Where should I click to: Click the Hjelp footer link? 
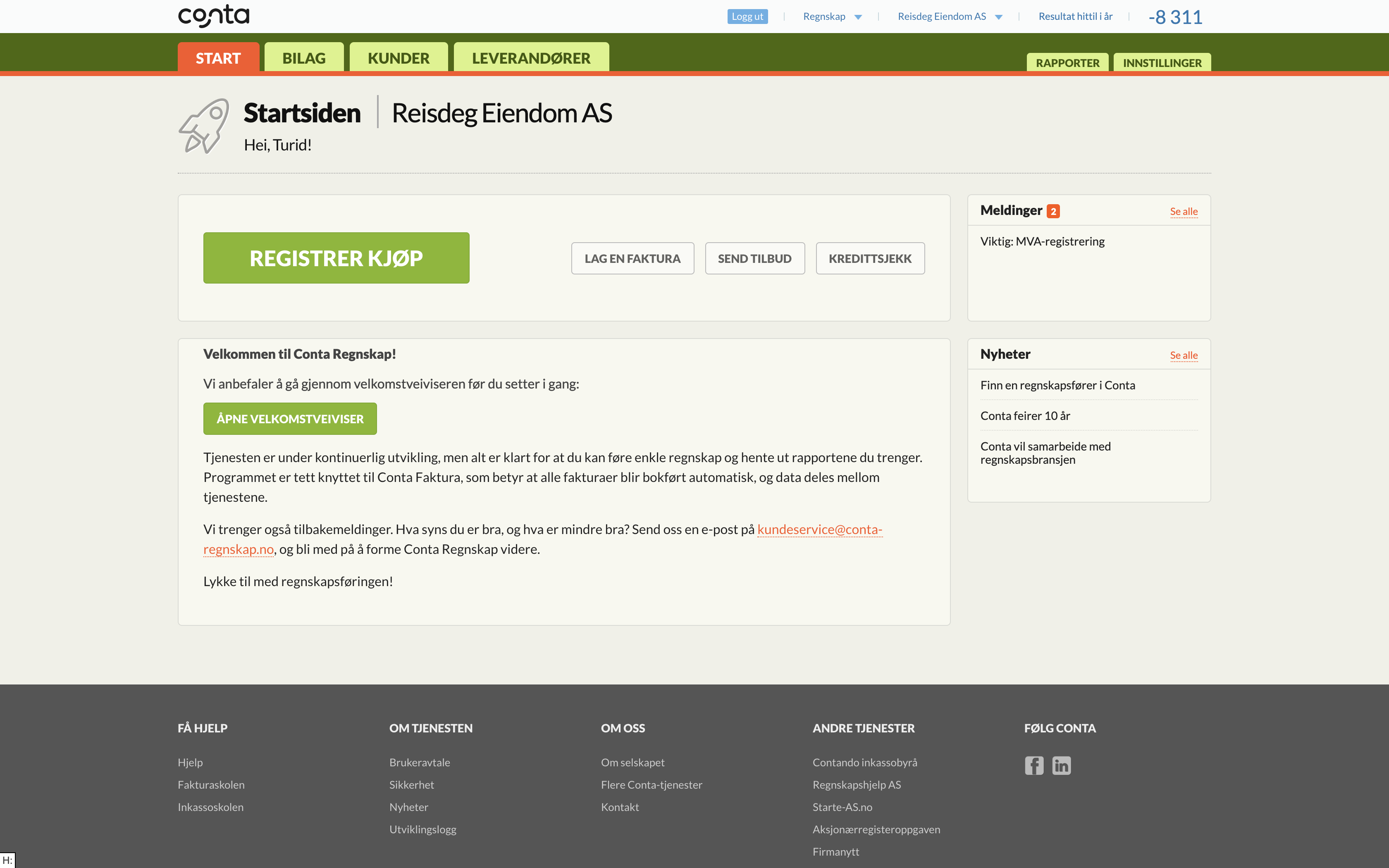tap(190, 762)
